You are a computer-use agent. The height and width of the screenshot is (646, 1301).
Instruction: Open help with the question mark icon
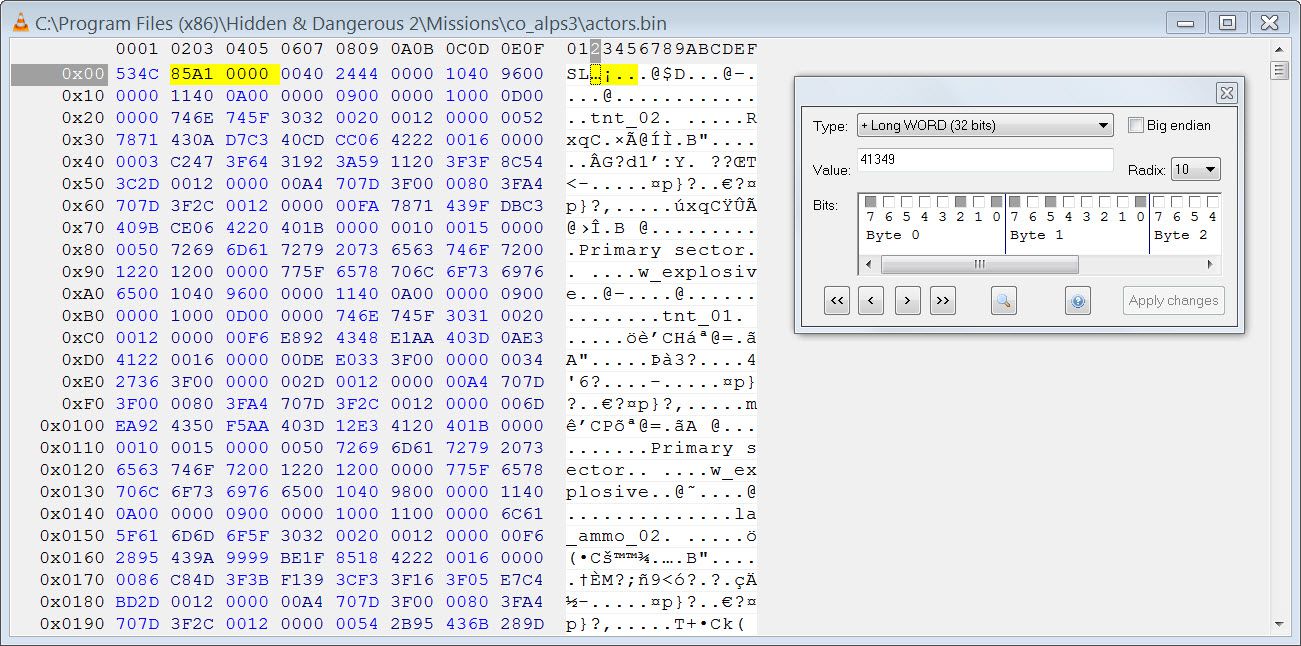pos(1077,300)
